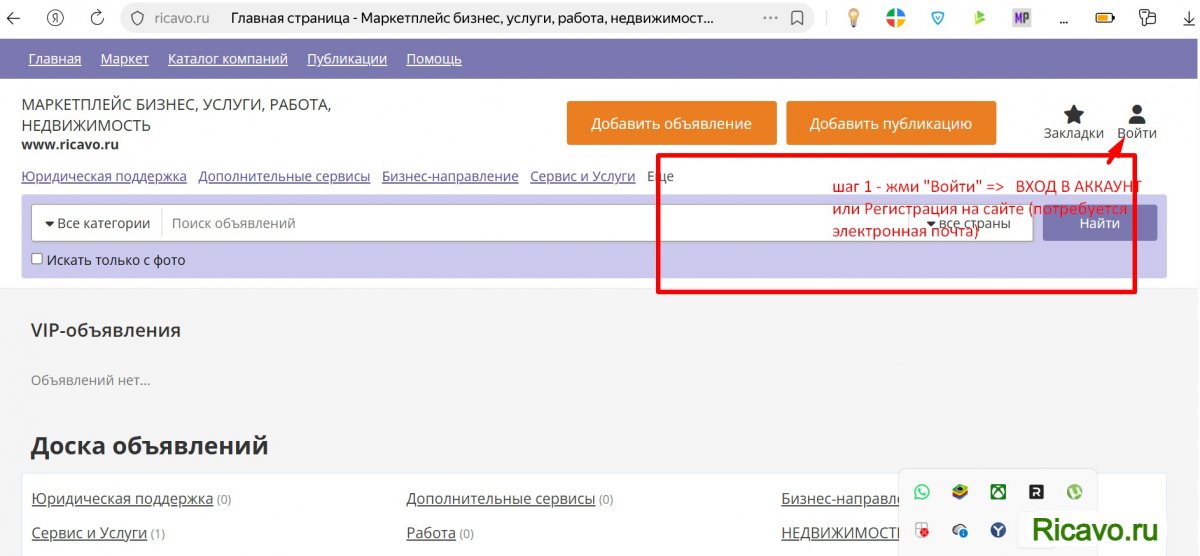Go back with the browser back arrow
Screen dimensions: 1200x556
pyautogui.click(x=14, y=18)
